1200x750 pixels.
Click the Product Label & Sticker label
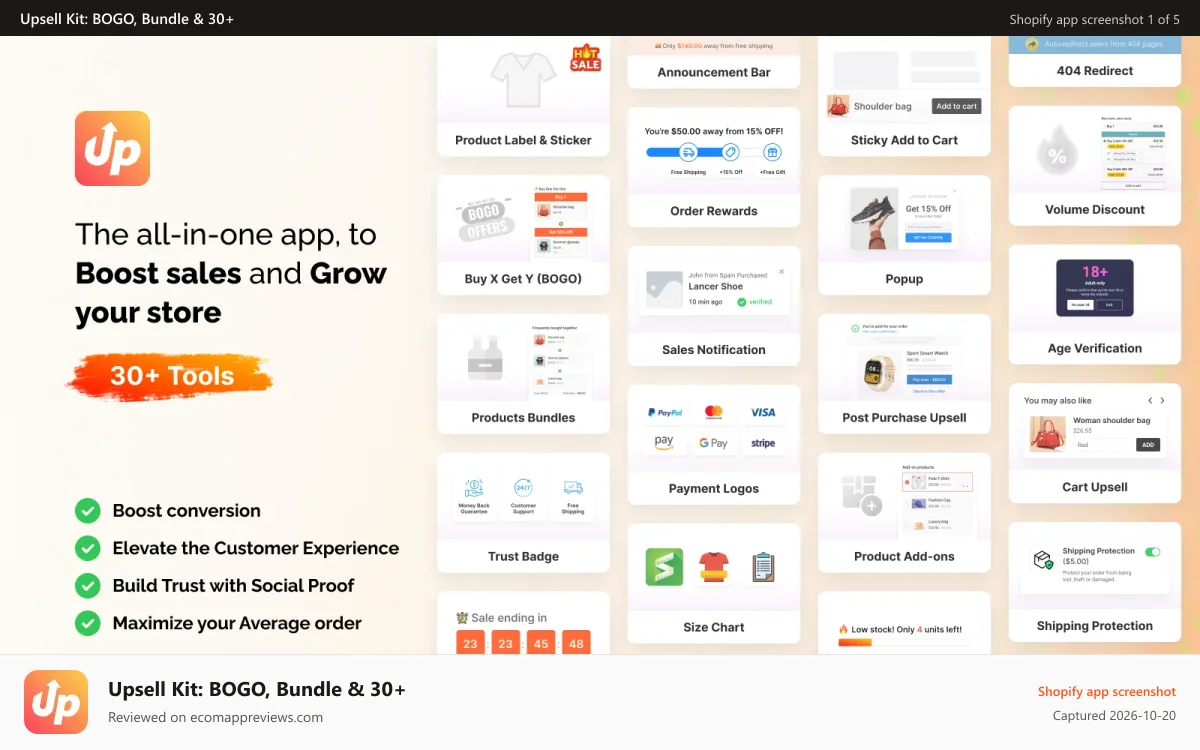tap(523, 140)
